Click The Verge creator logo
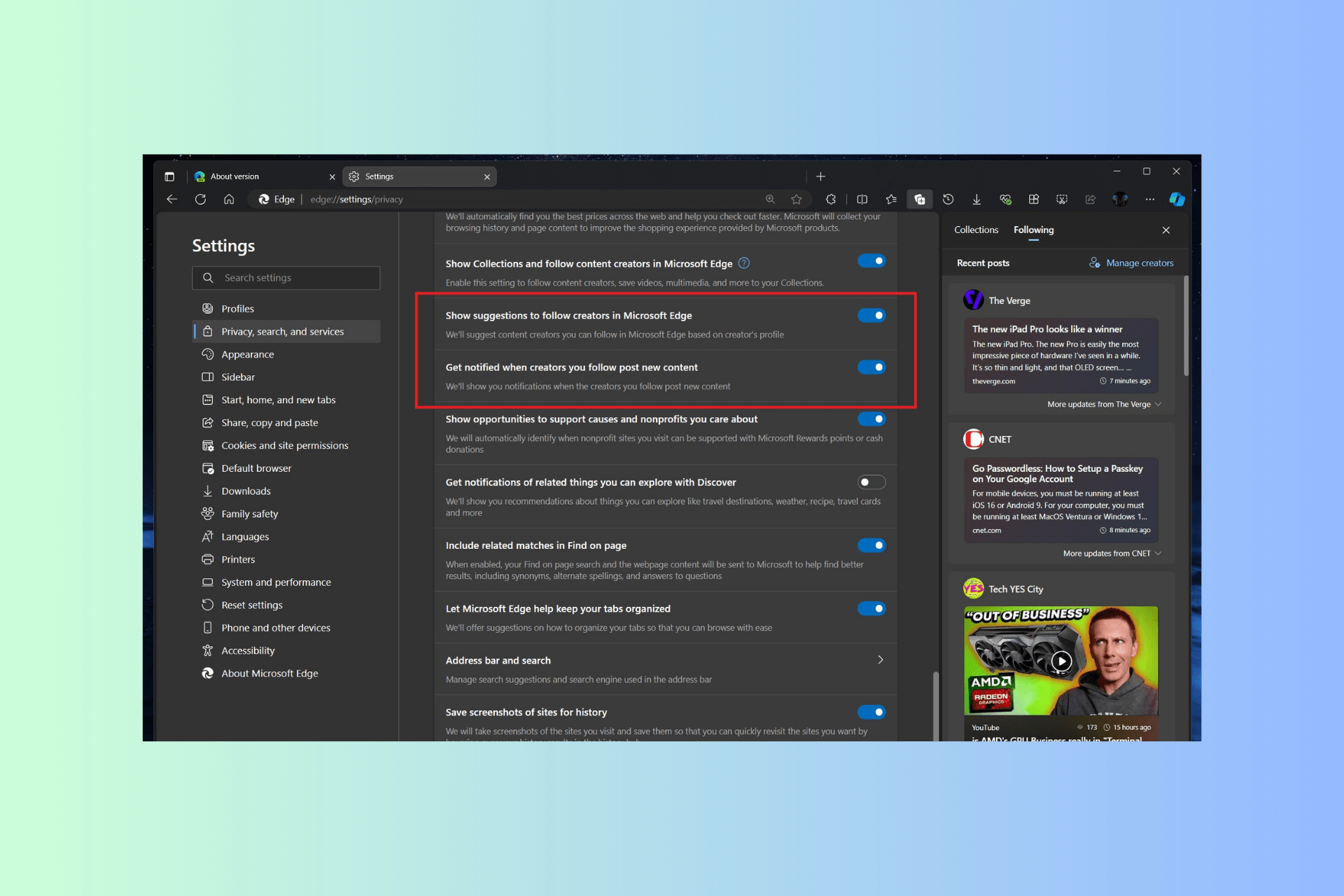This screenshot has height=896, width=1344. pos(974,300)
